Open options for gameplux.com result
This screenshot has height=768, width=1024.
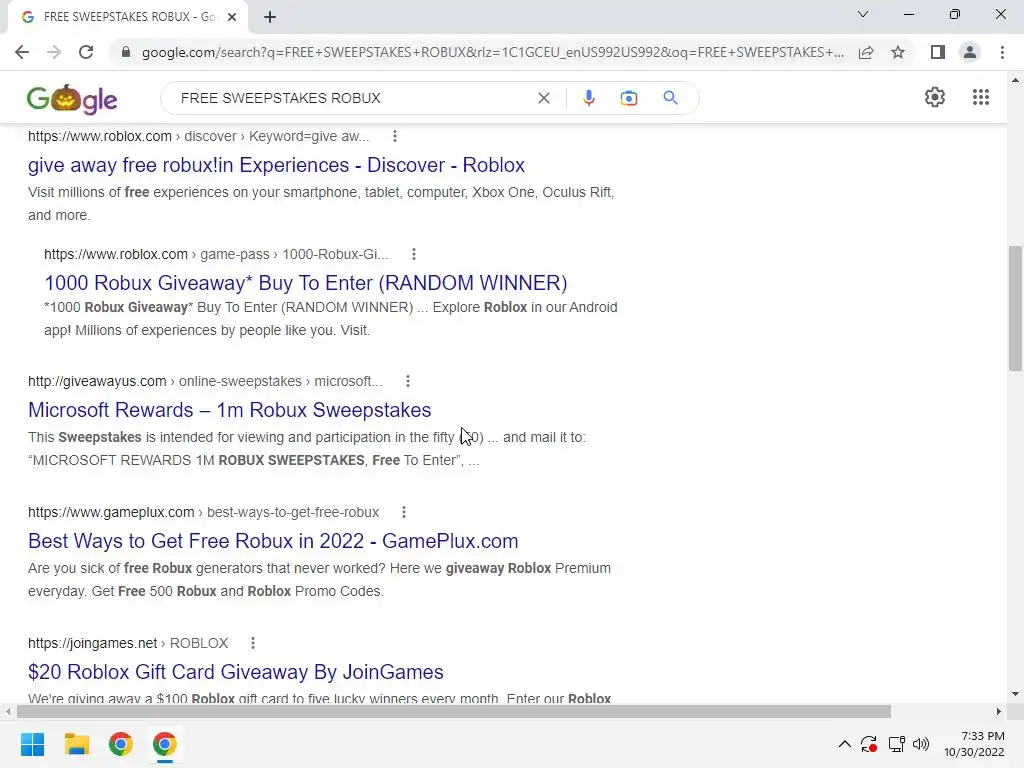[x=404, y=512]
